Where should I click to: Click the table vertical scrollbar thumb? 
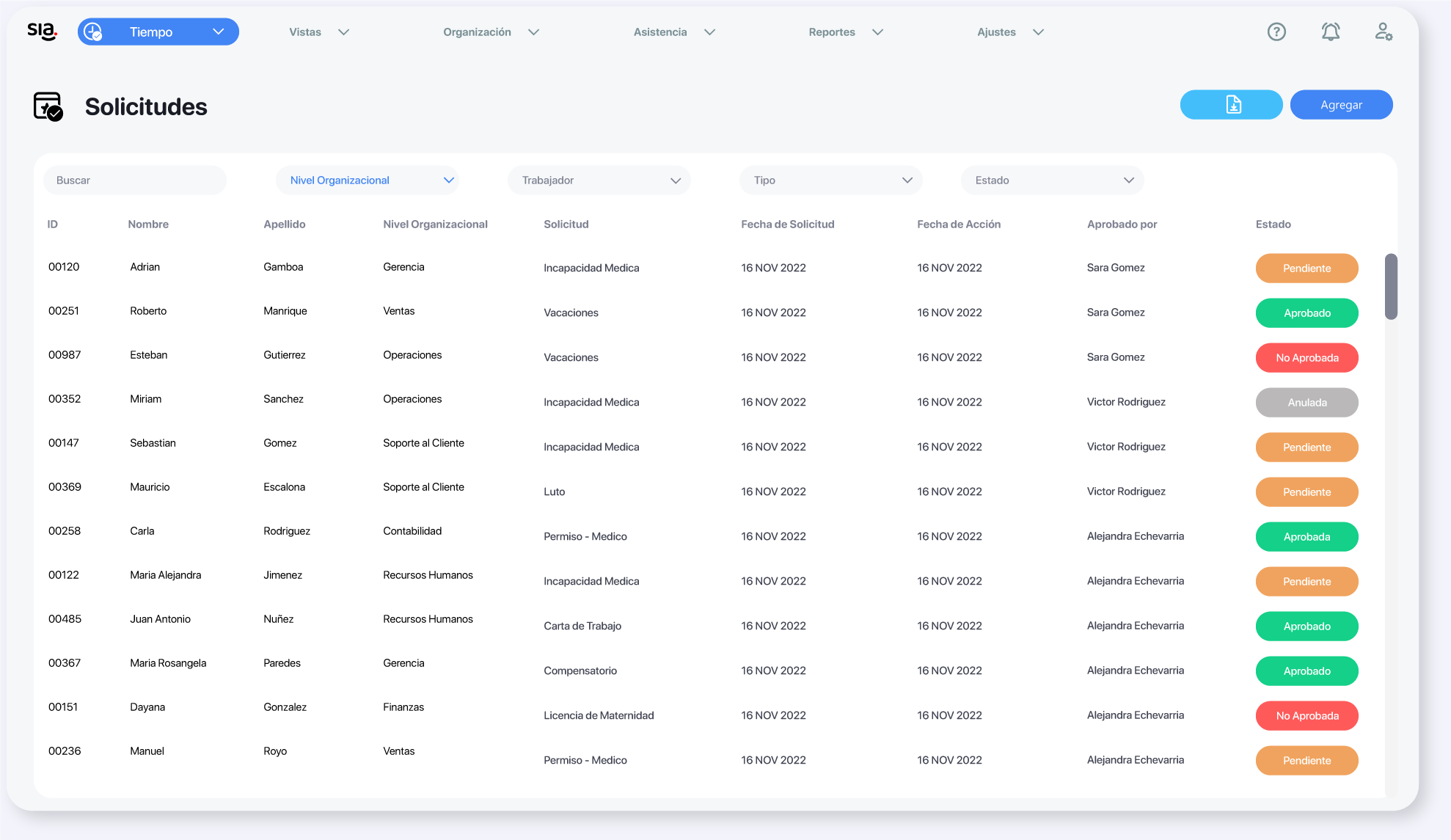(1390, 286)
